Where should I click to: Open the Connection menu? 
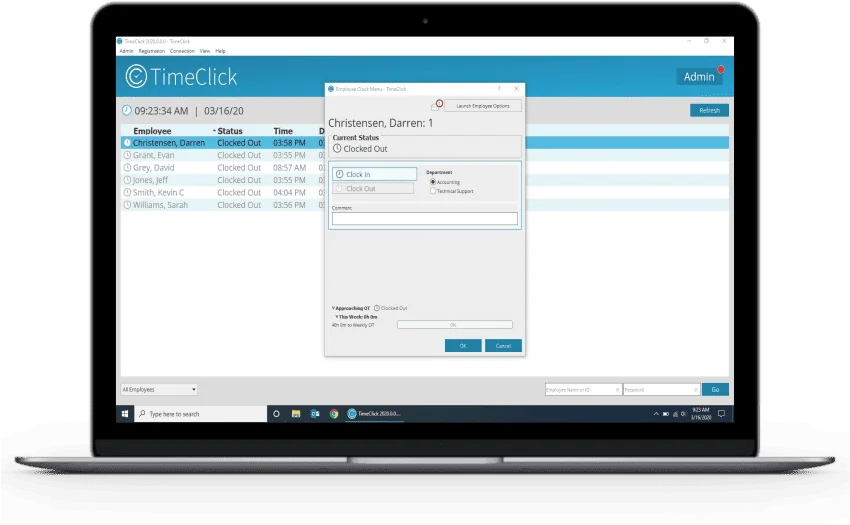pyautogui.click(x=182, y=51)
